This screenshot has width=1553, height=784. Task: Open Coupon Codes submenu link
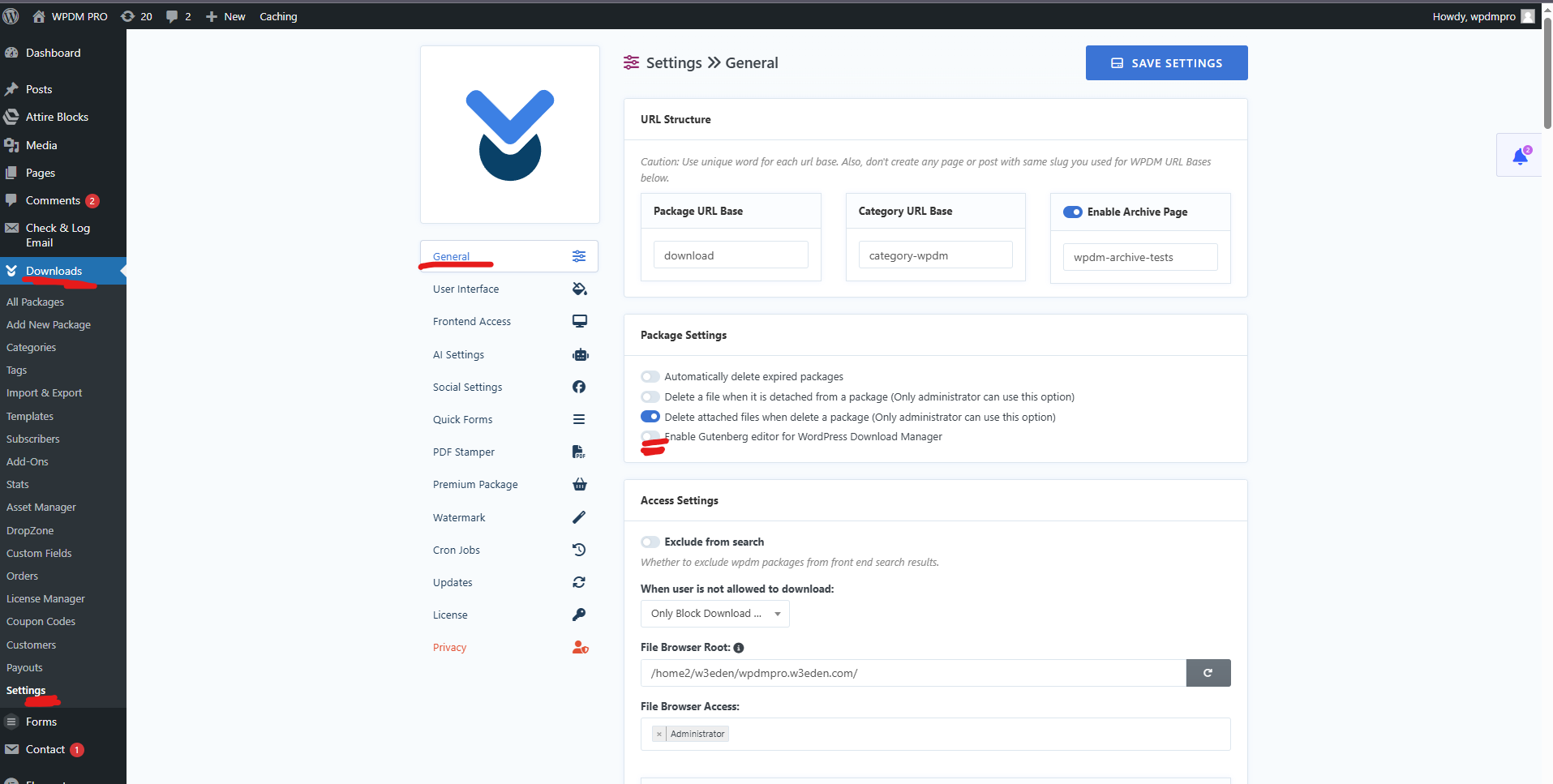(41, 622)
